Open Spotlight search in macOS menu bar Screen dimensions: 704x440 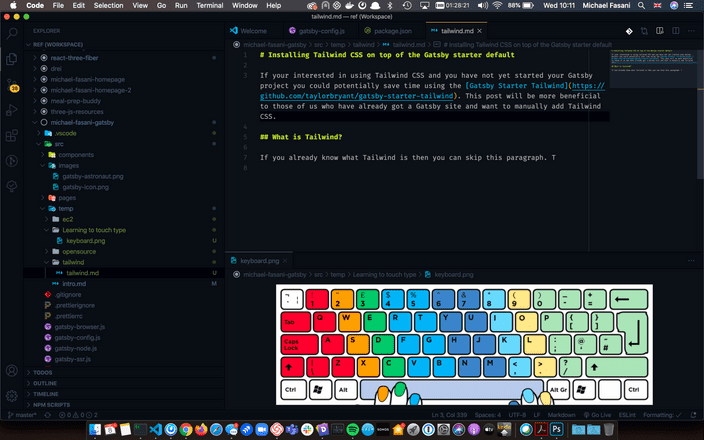click(x=642, y=5)
